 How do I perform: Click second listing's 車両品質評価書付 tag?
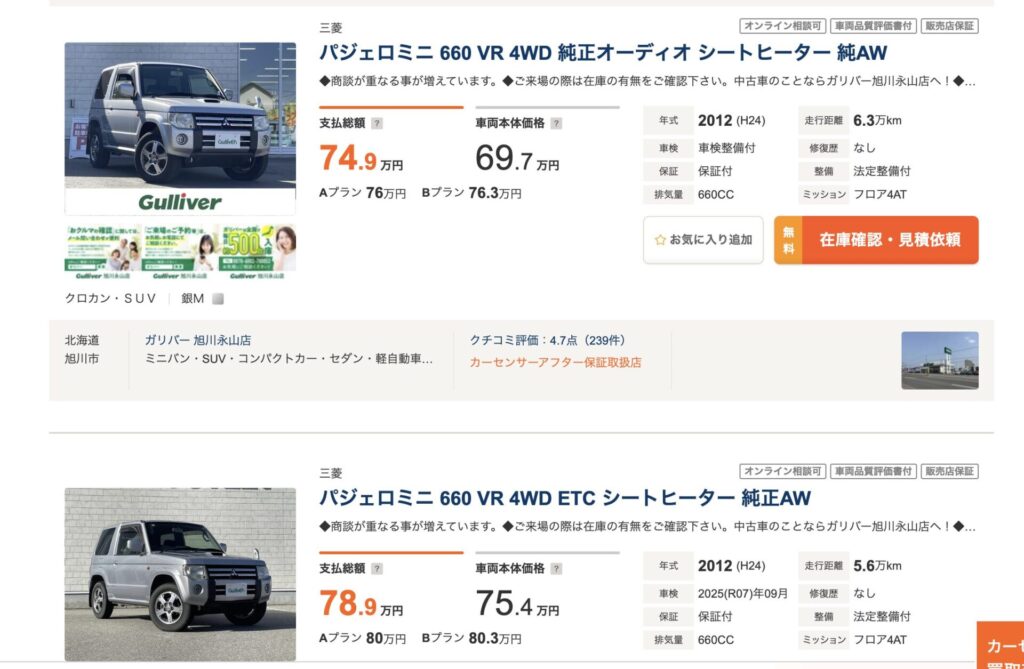point(873,471)
